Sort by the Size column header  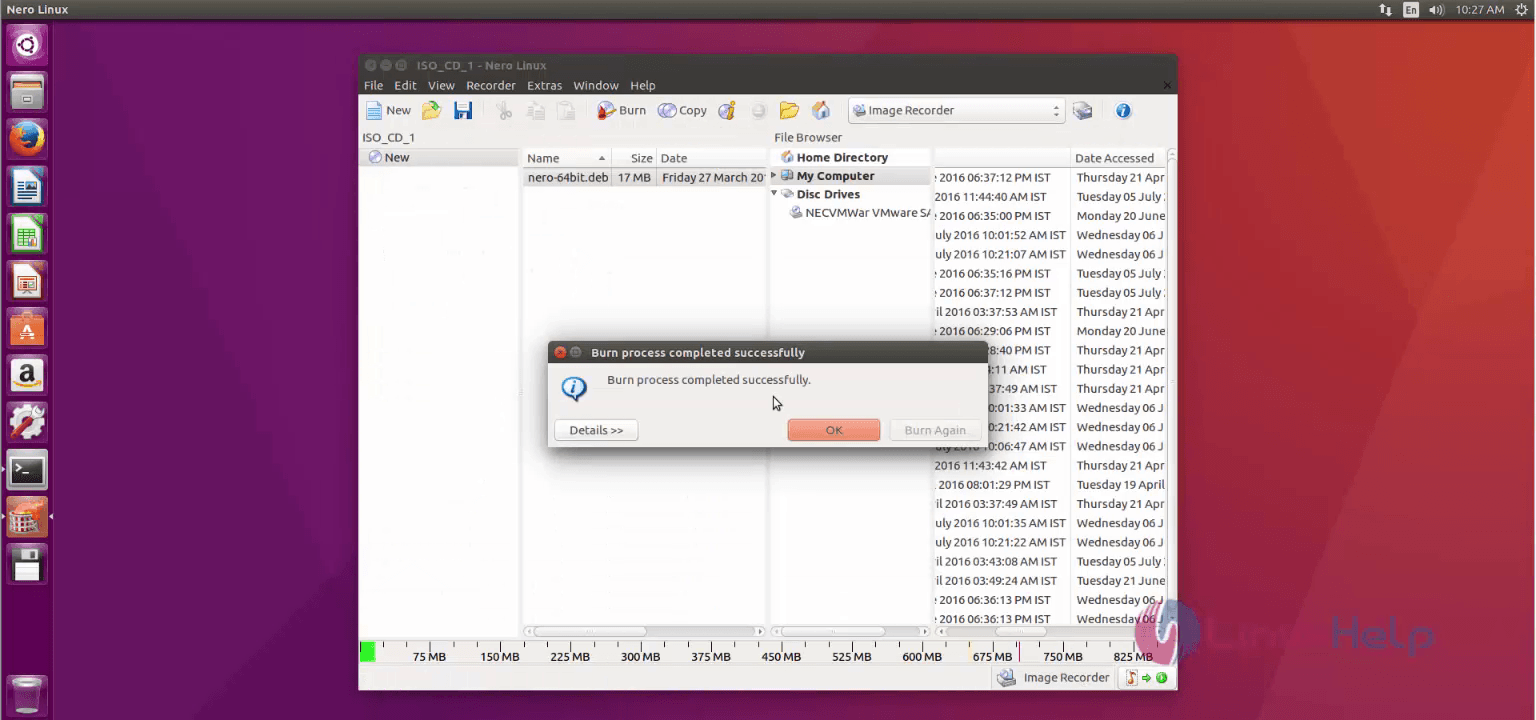pyautogui.click(x=633, y=158)
